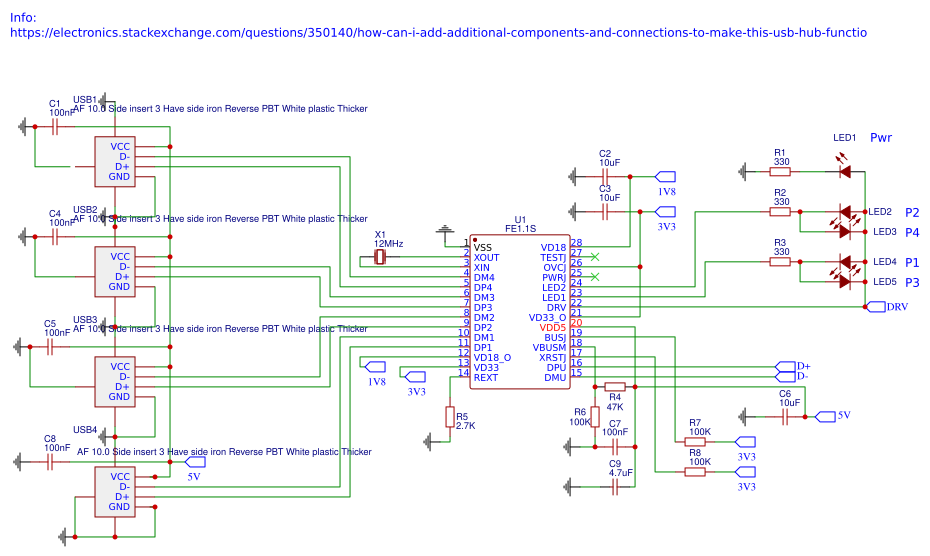930x556 pixels.
Task: Click the D+ net port flag
Action: click(785, 367)
